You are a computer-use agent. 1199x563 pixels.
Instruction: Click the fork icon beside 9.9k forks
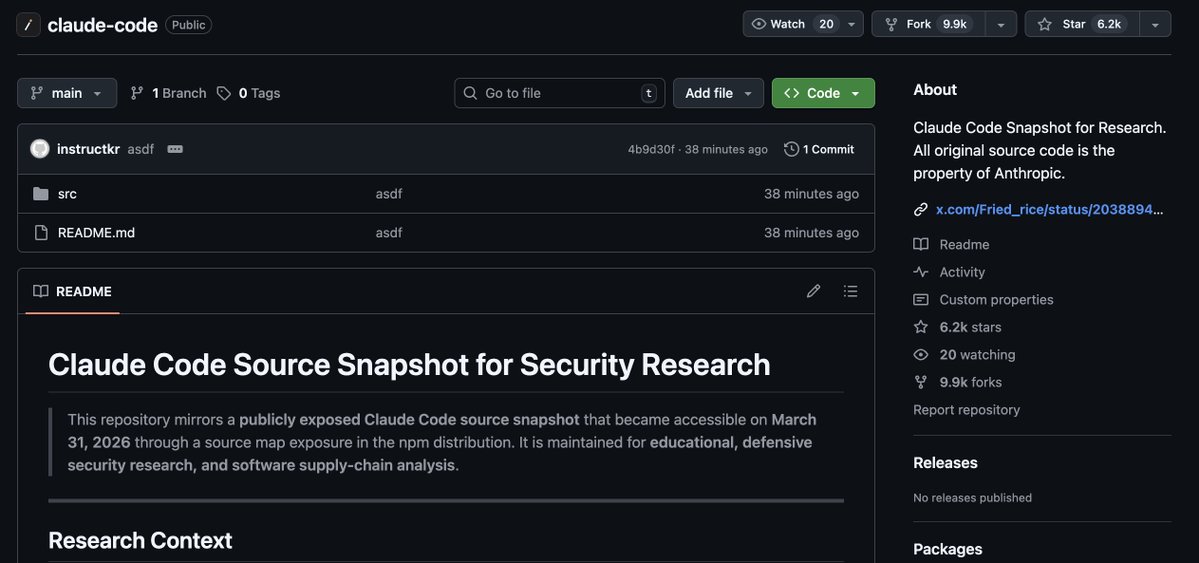(921, 382)
